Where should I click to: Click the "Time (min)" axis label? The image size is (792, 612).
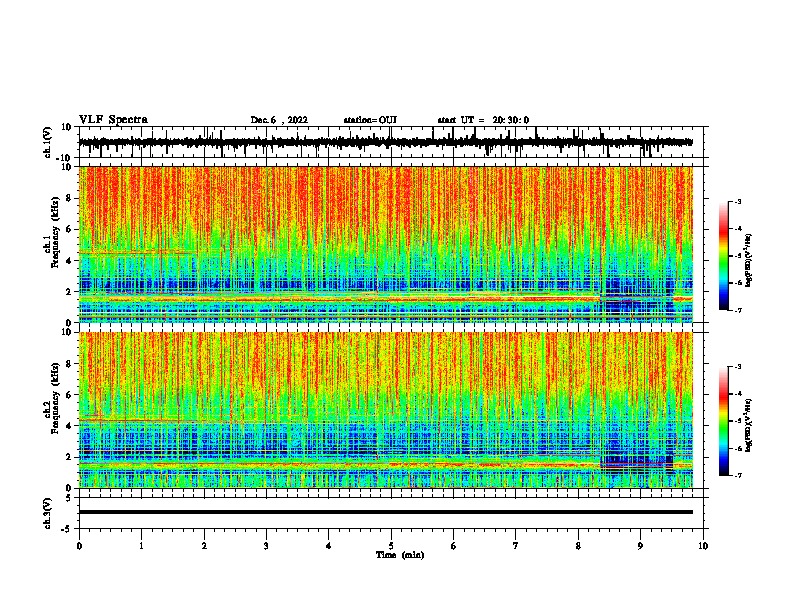pos(400,555)
